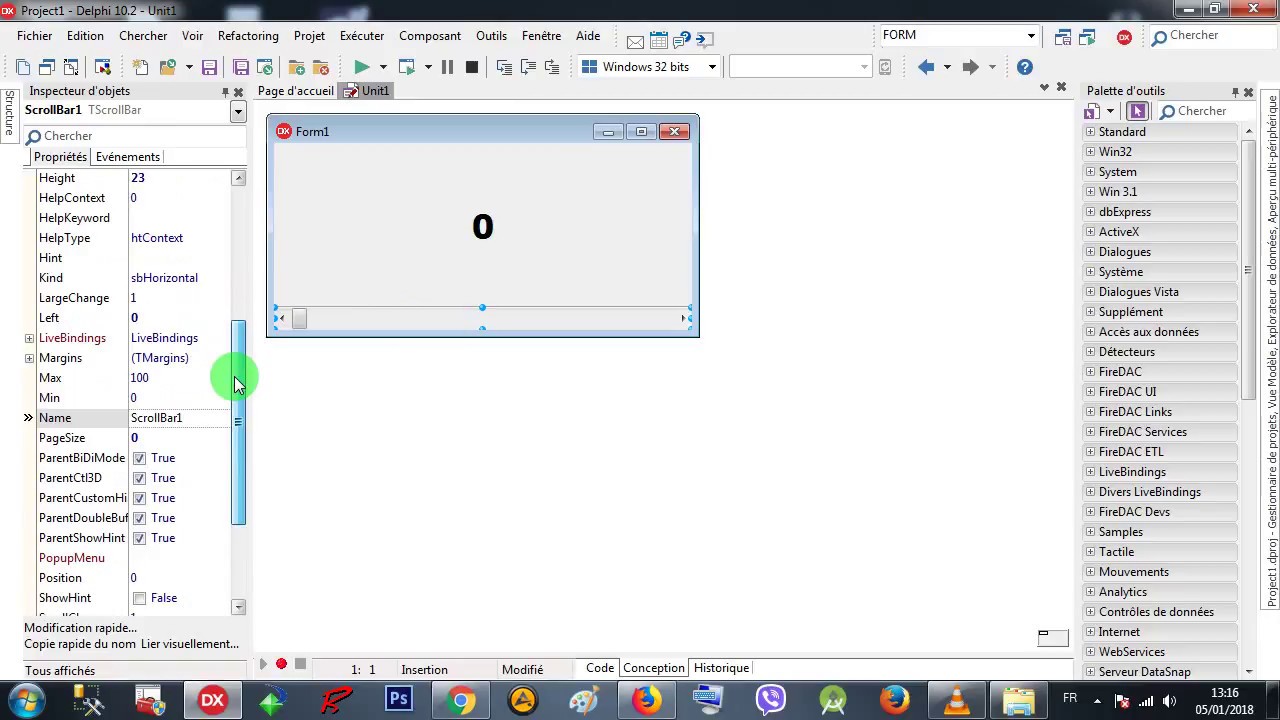Open VLC from the taskbar

(956, 700)
